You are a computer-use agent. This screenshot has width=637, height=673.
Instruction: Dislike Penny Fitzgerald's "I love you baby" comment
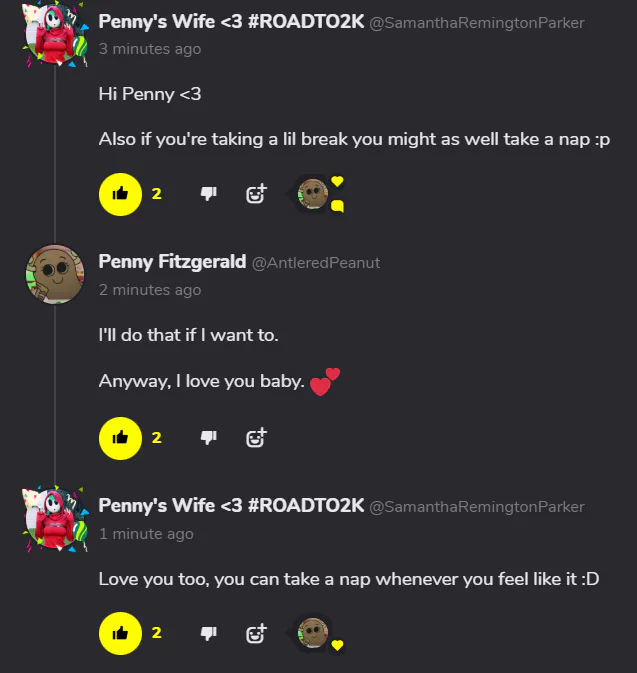[208, 437]
